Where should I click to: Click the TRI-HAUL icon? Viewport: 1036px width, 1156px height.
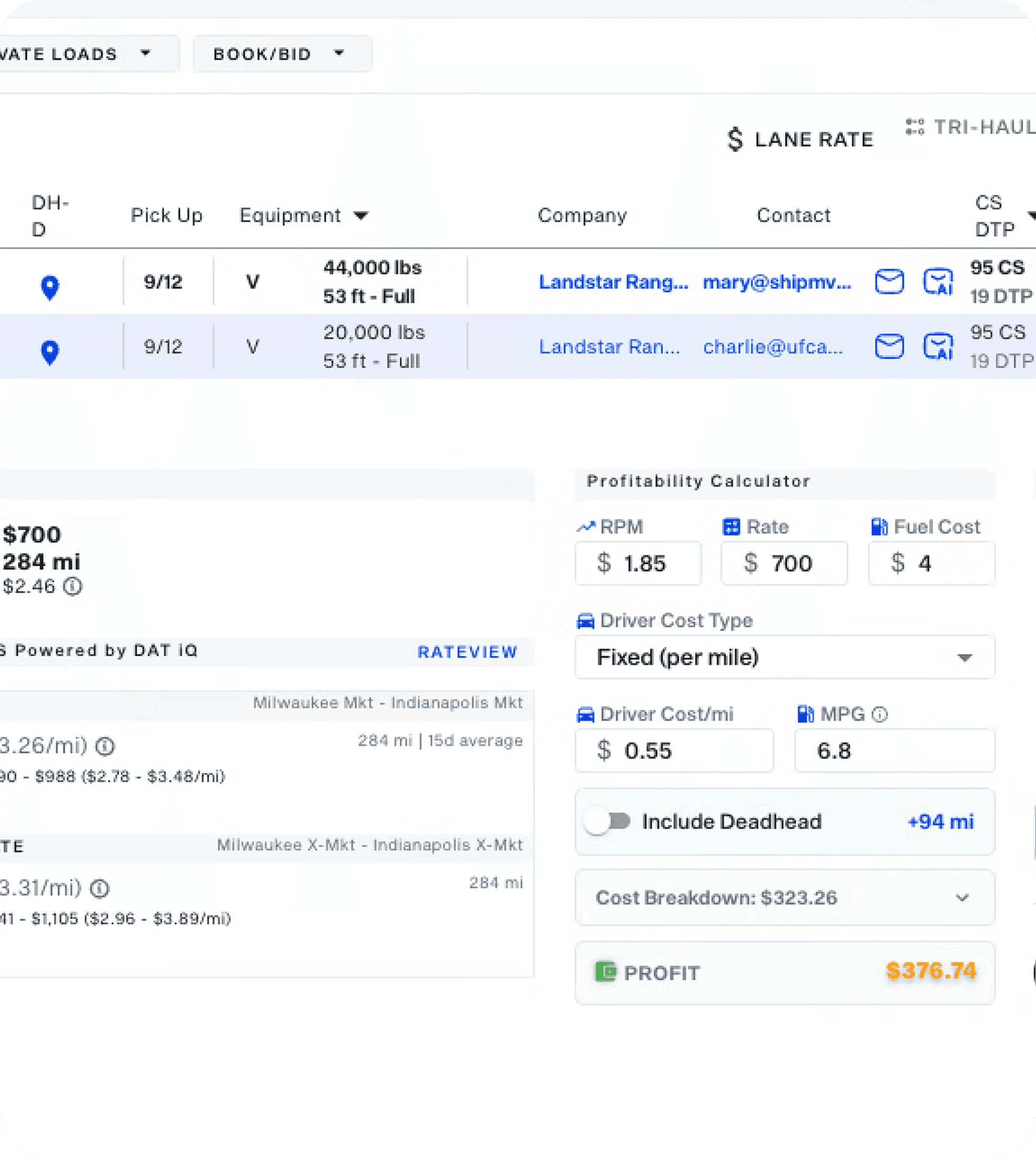pos(914,127)
